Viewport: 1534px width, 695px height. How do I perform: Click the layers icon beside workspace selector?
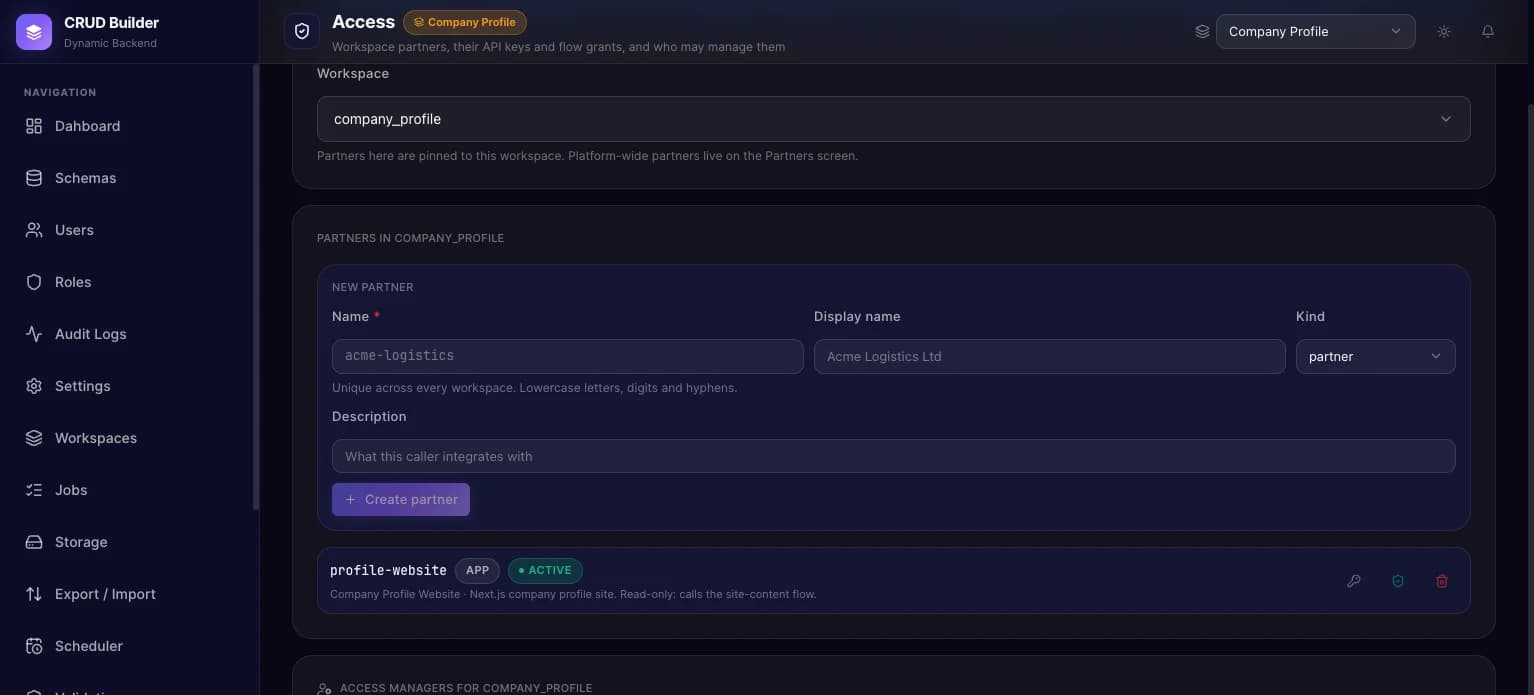[x=1202, y=31]
